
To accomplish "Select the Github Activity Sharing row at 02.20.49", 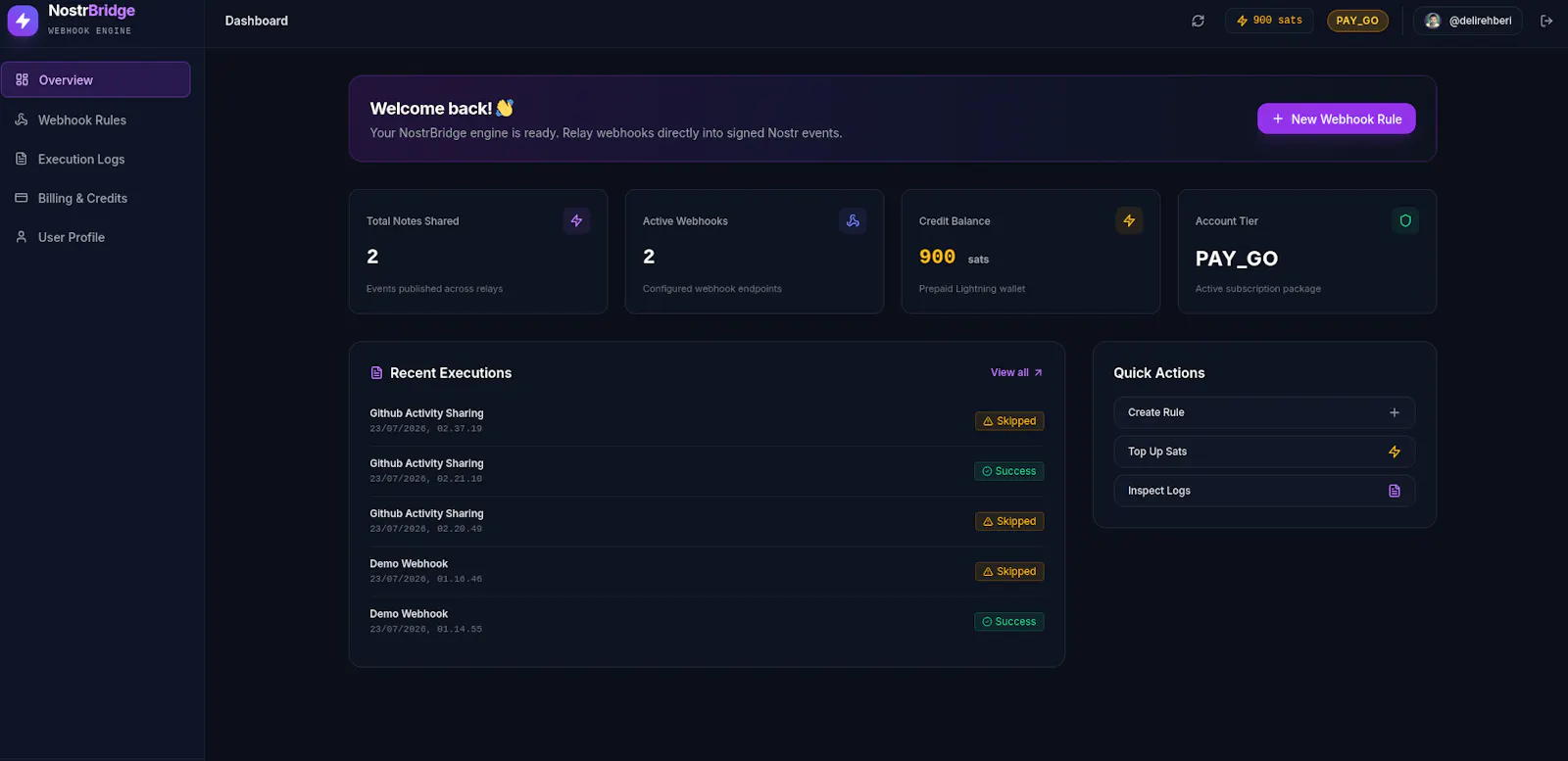I will click(707, 521).
